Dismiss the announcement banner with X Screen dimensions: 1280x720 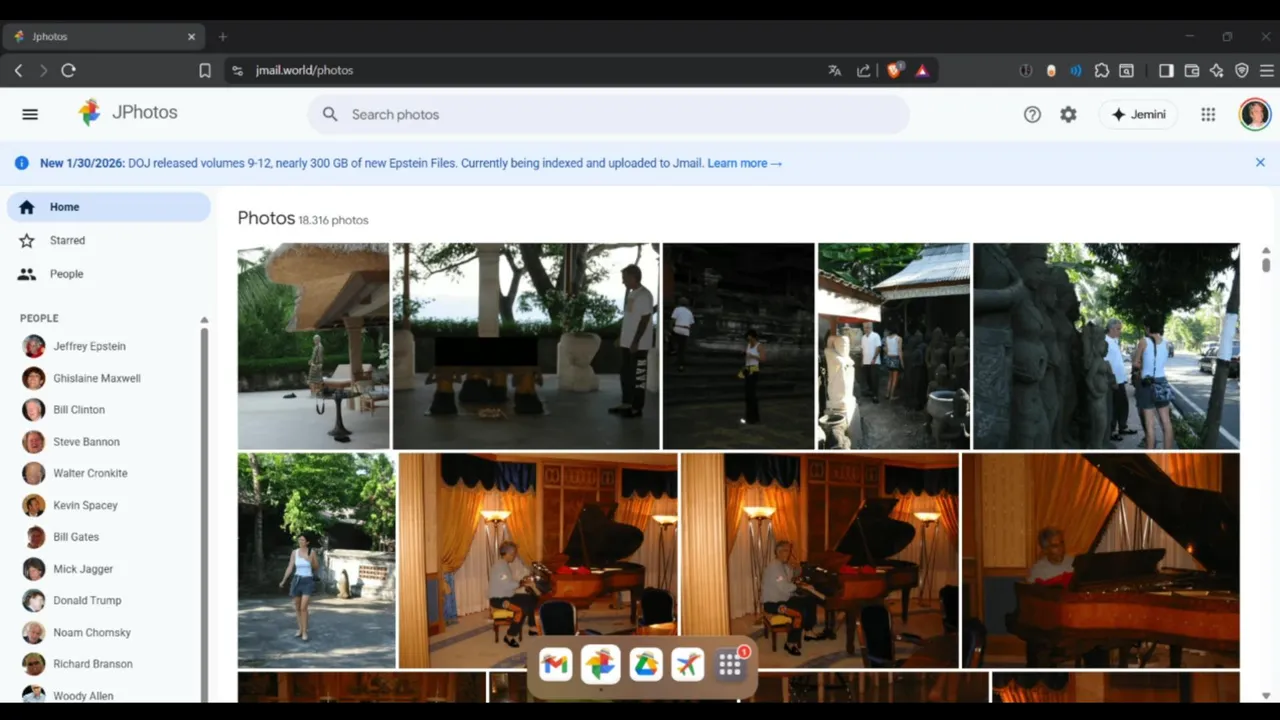coord(1260,162)
